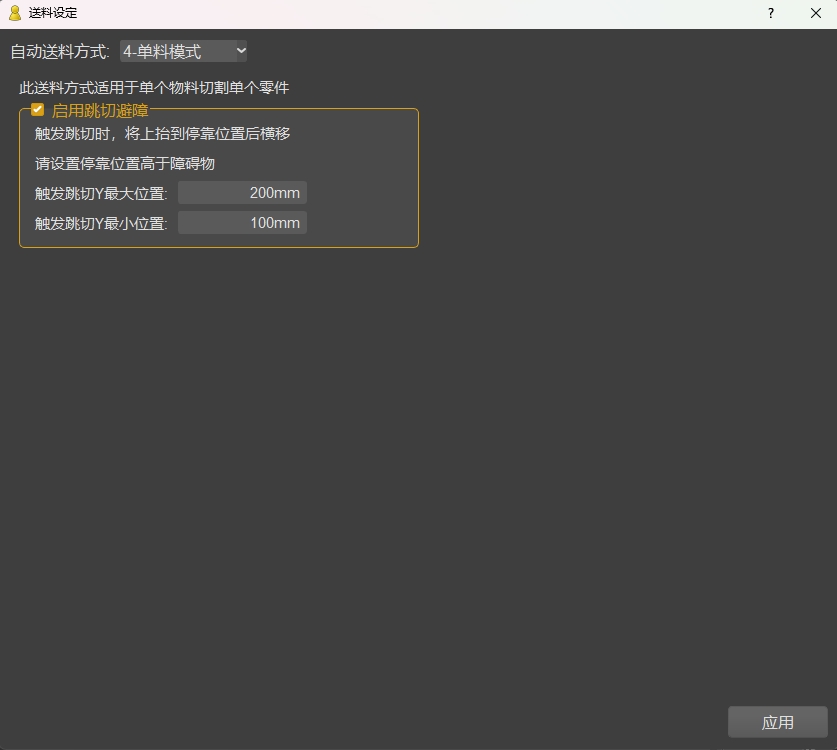Toggle the 启用跳切避障 checkbox
837x750 pixels.
tap(37, 110)
